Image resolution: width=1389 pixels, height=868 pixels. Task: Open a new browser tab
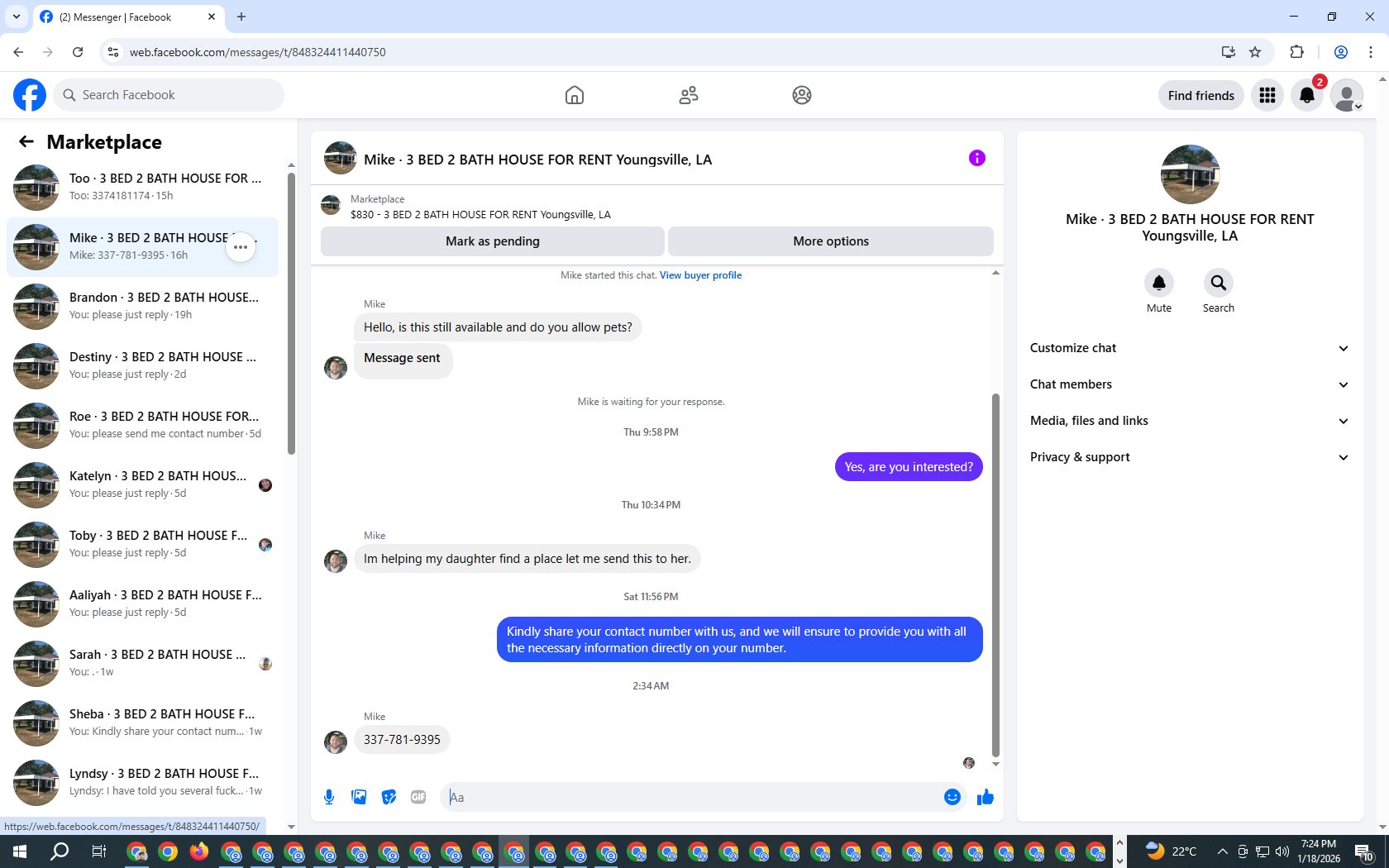(x=241, y=17)
